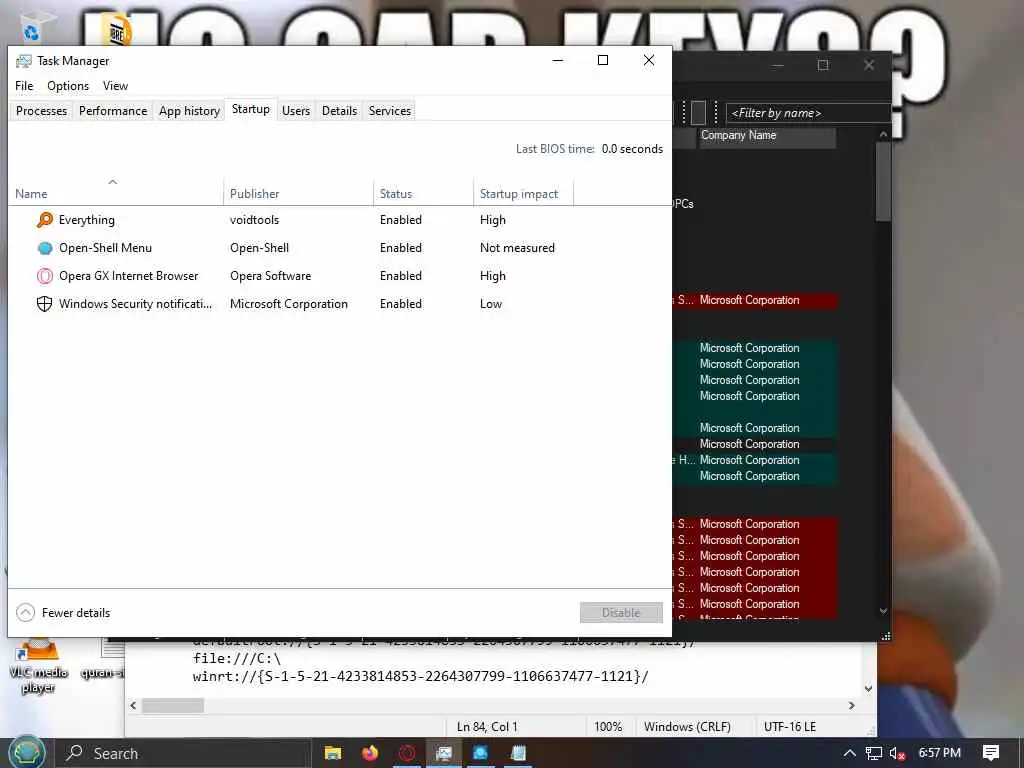Image resolution: width=1024 pixels, height=768 pixels.
Task: Click the Task Manager title bar icon
Action: 24,61
